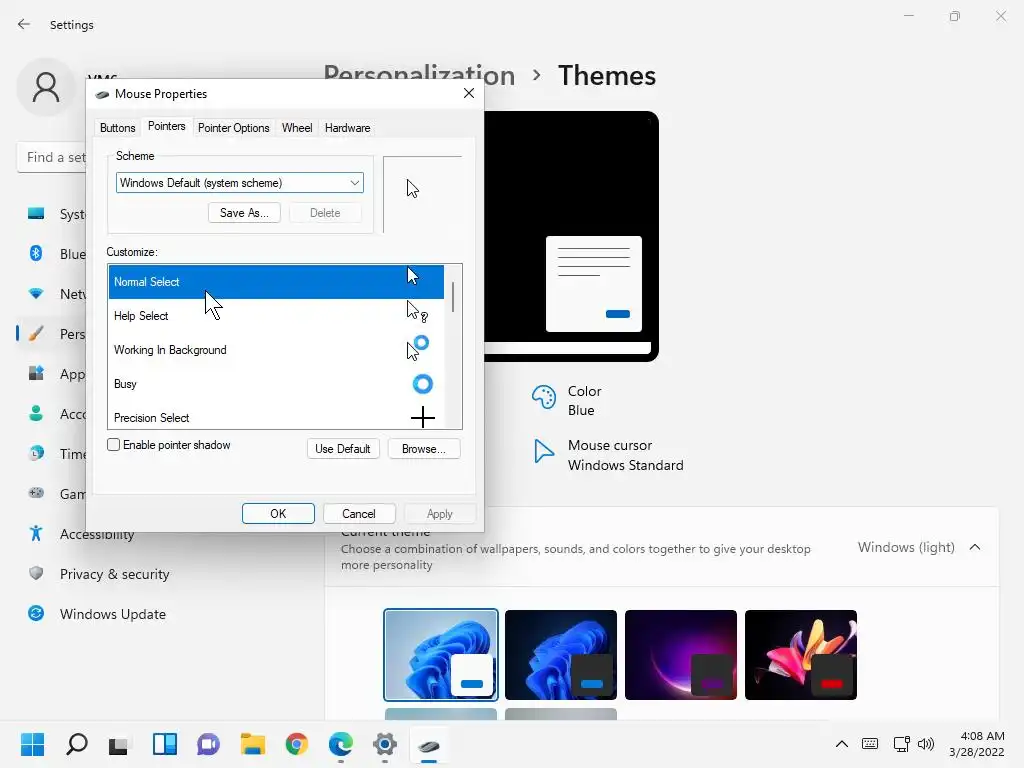Viewport: 1024px width, 768px height.
Task: Open Windows Update settings
Action: tap(112, 614)
